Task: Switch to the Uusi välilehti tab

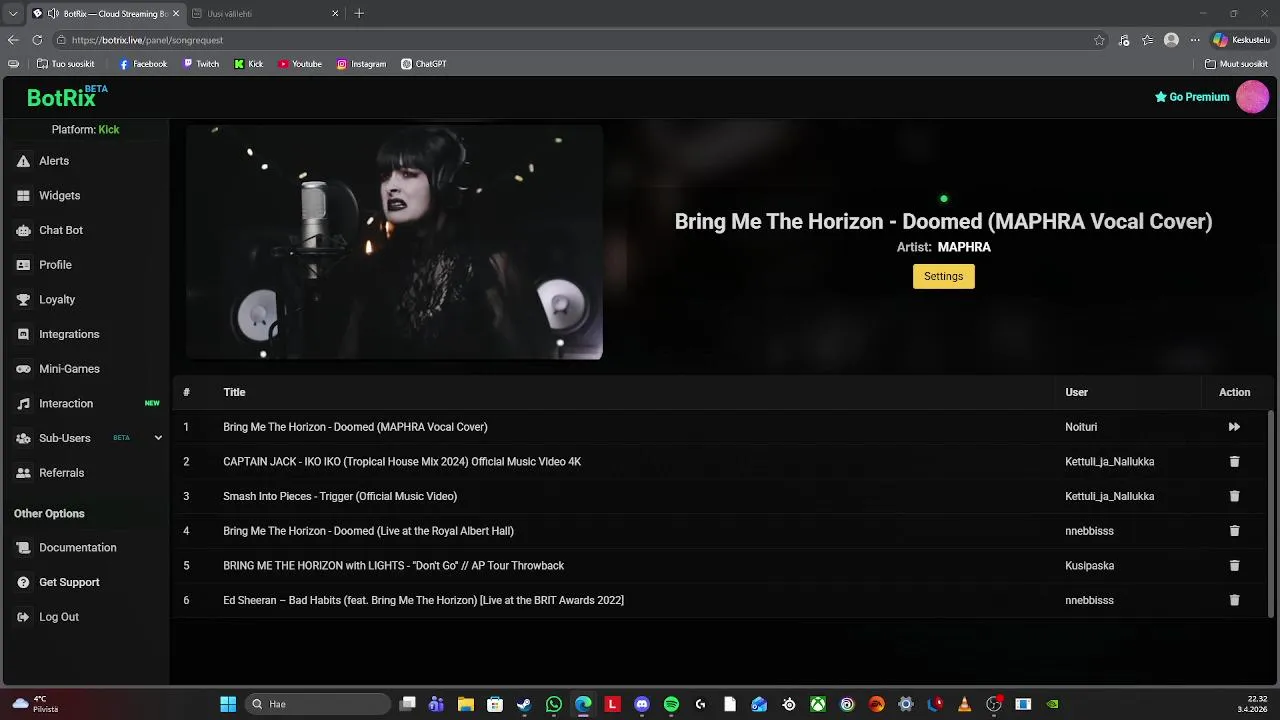Action: 266,14
